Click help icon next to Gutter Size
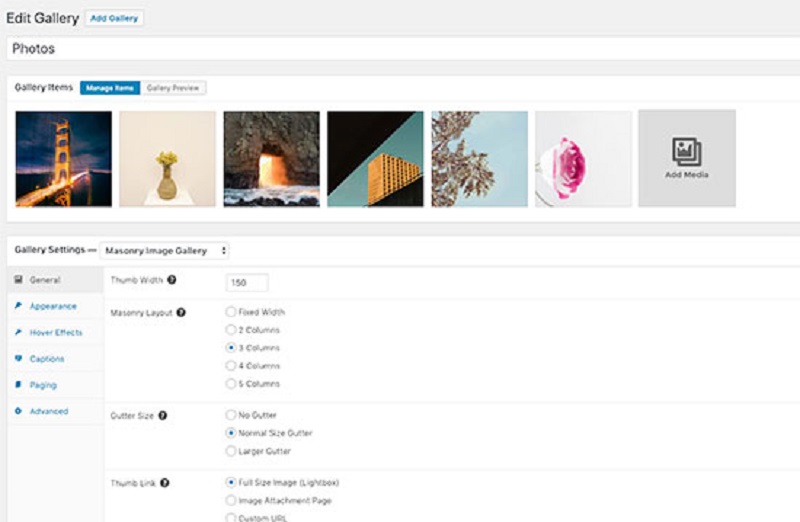 click(163, 415)
